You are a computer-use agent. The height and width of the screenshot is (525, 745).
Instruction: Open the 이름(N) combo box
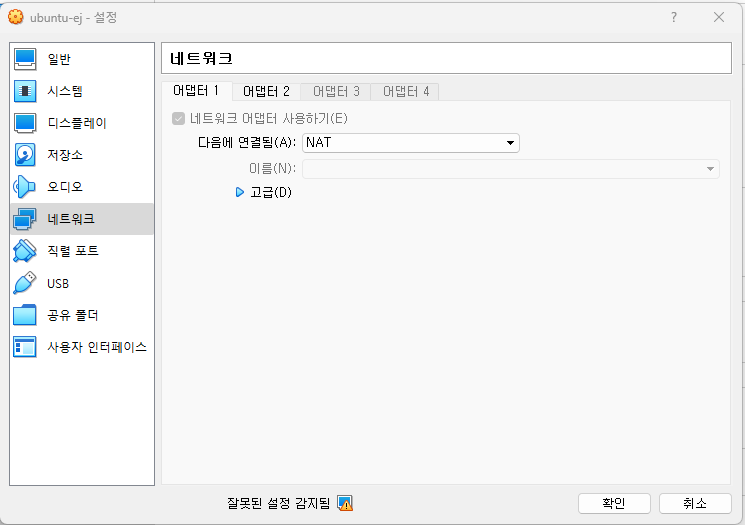pyautogui.click(x=511, y=169)
